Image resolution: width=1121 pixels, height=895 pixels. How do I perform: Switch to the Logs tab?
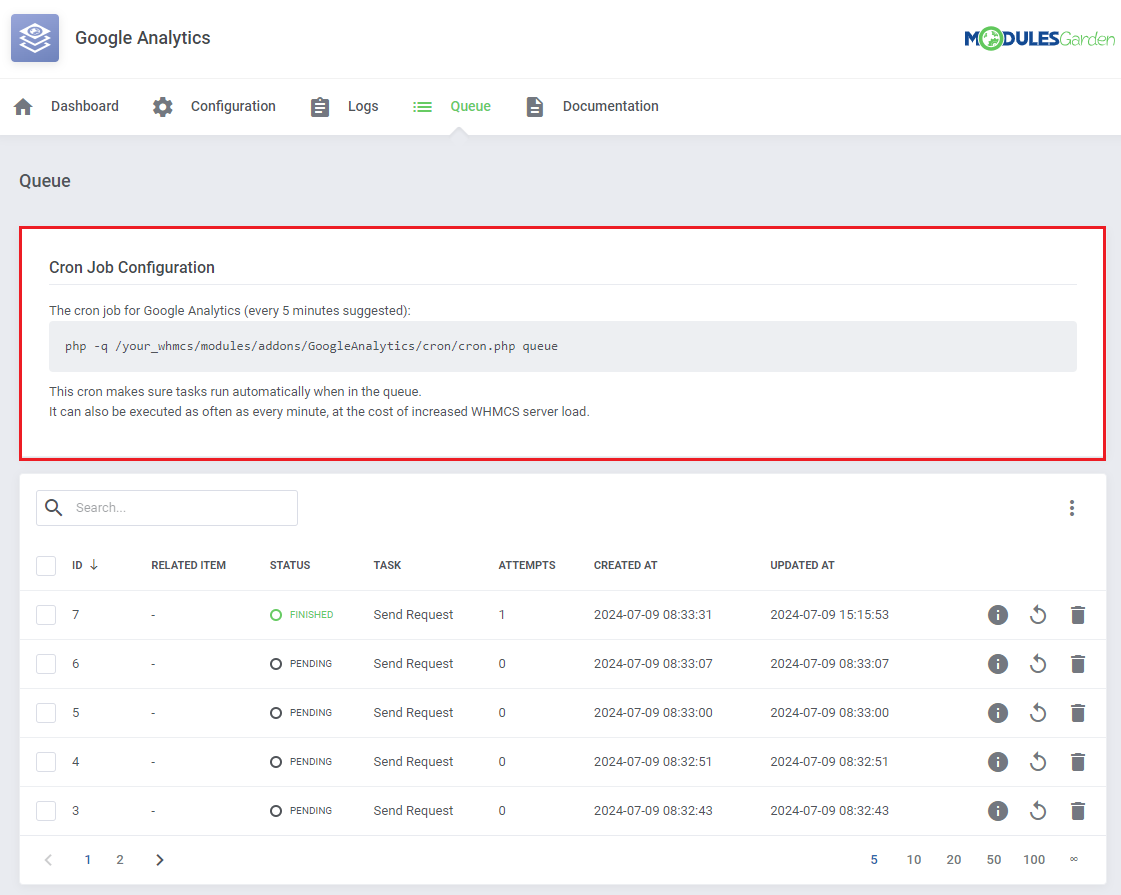[363, 107]
